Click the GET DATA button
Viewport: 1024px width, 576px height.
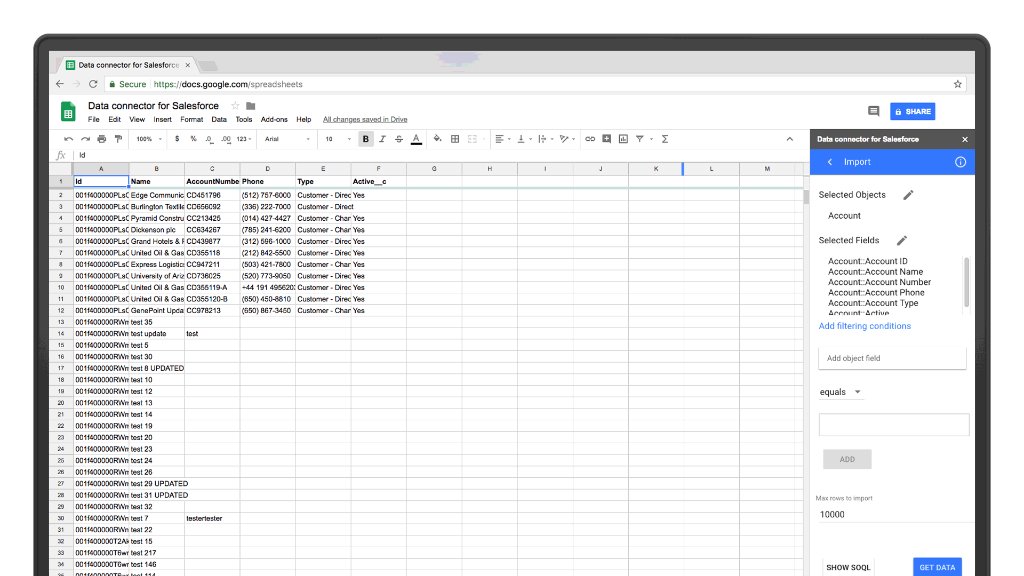[x=936, y=566]
